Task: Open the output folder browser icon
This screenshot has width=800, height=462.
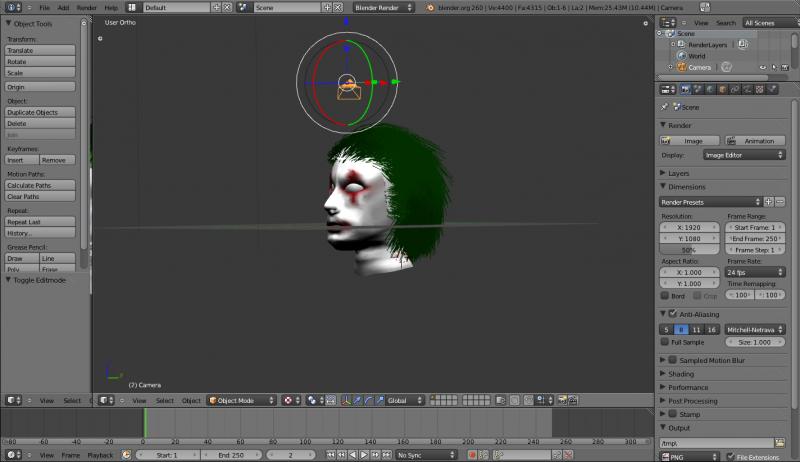Action: point(780,443)
